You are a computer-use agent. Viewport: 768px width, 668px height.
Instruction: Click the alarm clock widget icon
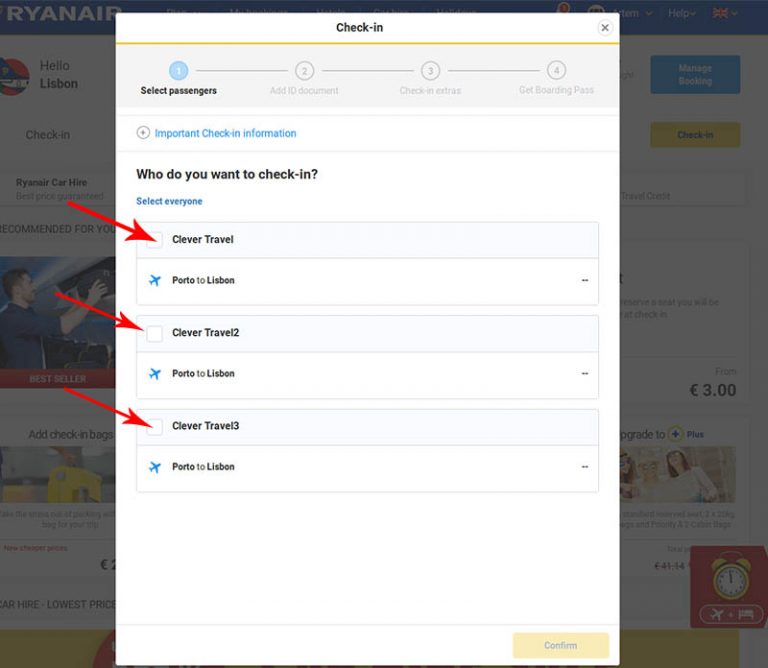coord(729,577)
